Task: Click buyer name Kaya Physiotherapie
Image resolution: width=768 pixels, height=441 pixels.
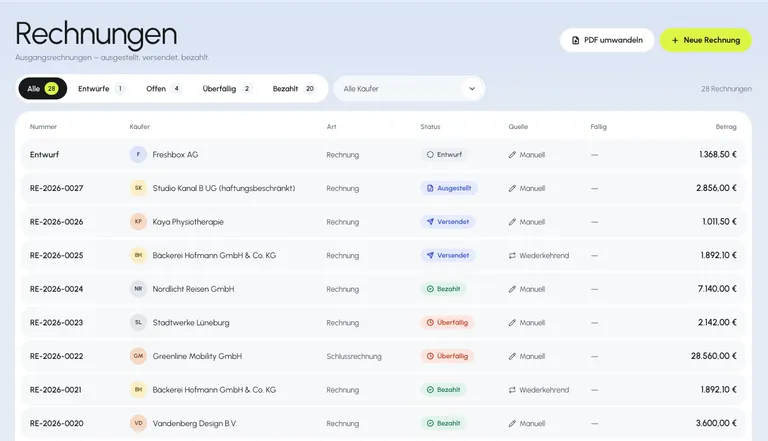Action: [188, 221]
